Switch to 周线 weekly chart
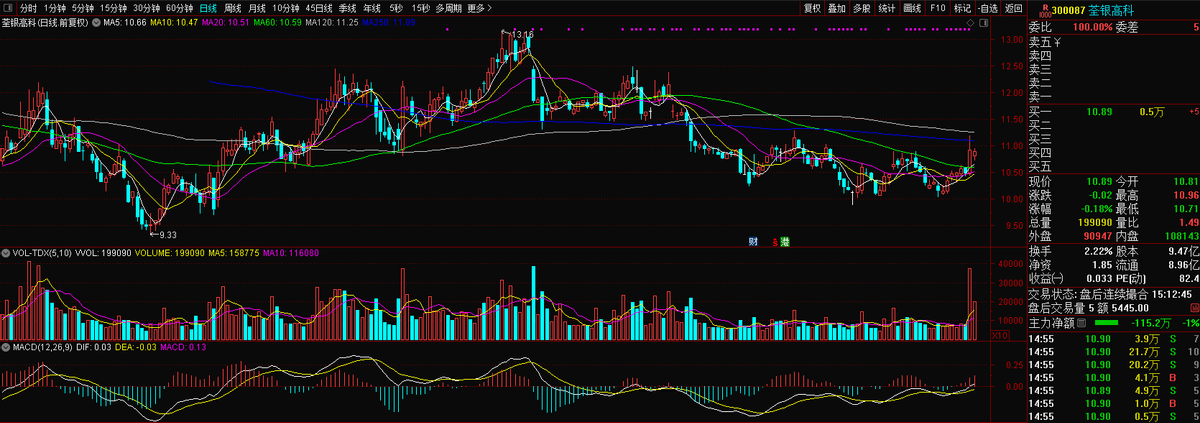Viewport: 1200px width, 423px height. click(234, 8)
